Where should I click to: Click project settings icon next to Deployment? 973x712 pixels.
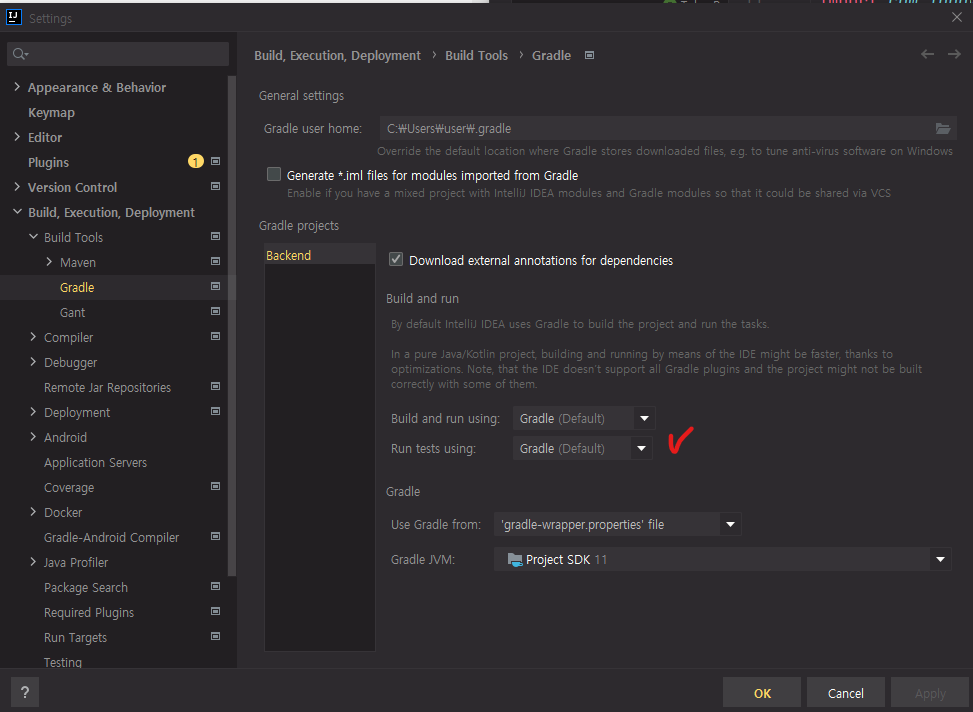215,411
